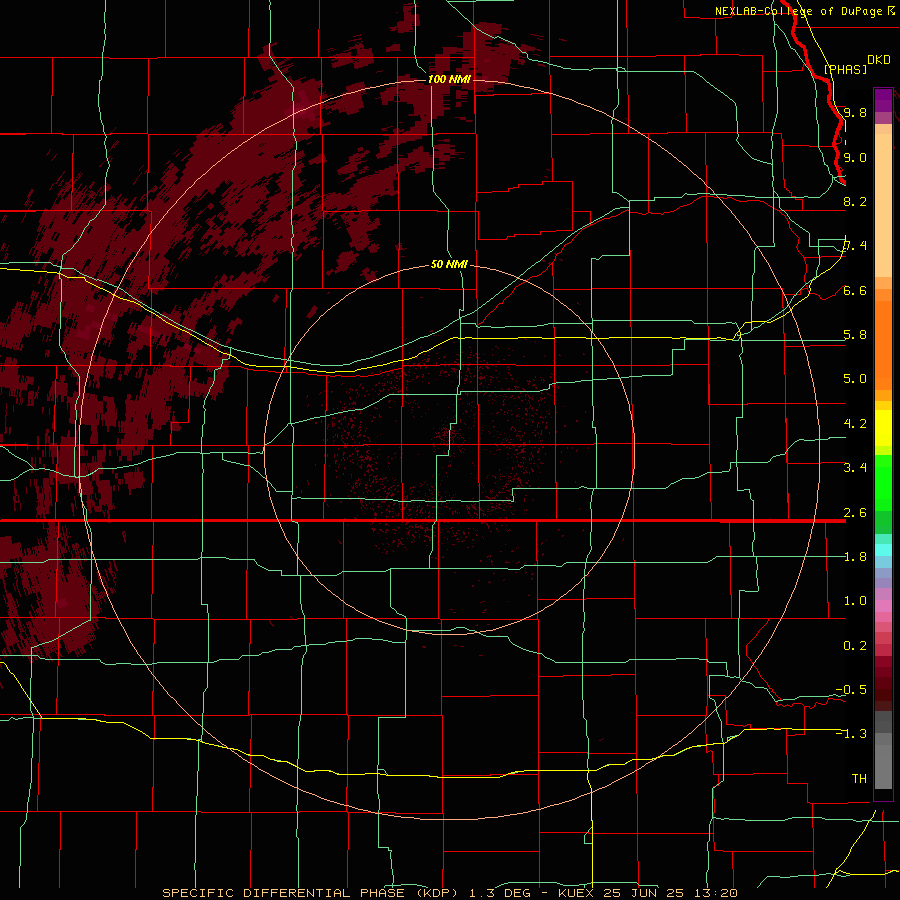Click the 1.8 legend value
Viewport: 900px width, 900px height.
(855, 557)
